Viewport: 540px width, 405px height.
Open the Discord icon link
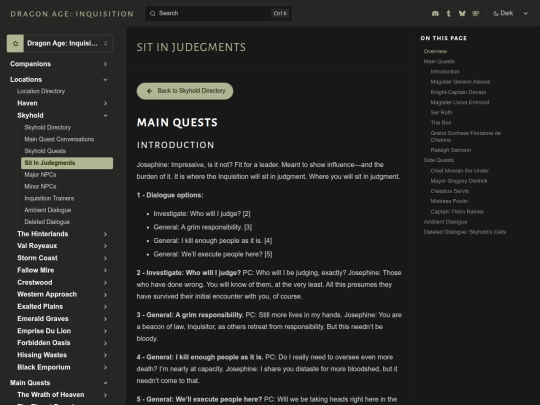pyautogui.click(x=435, y=13)
